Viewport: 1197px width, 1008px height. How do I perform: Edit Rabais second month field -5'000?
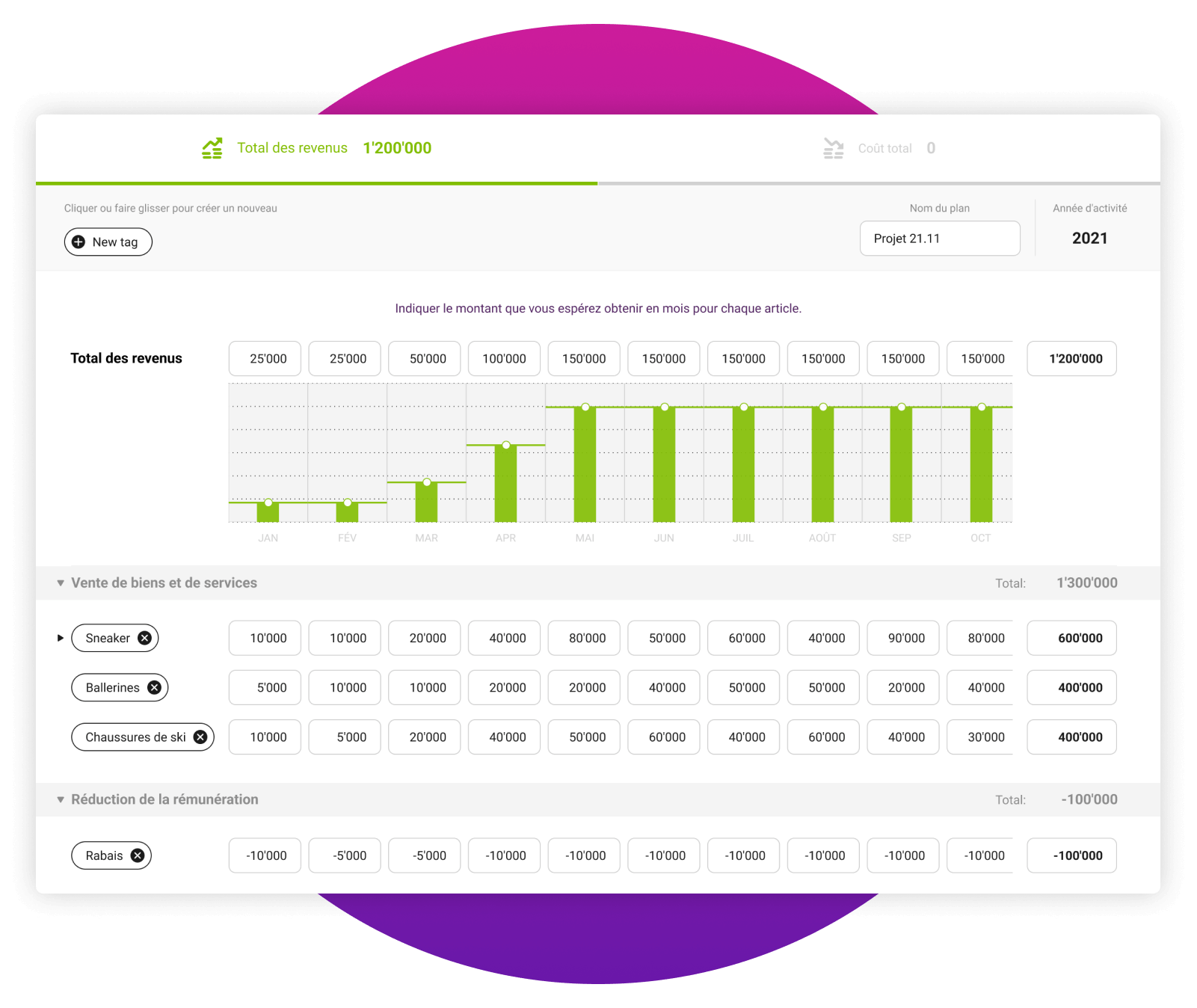[345, 855]
